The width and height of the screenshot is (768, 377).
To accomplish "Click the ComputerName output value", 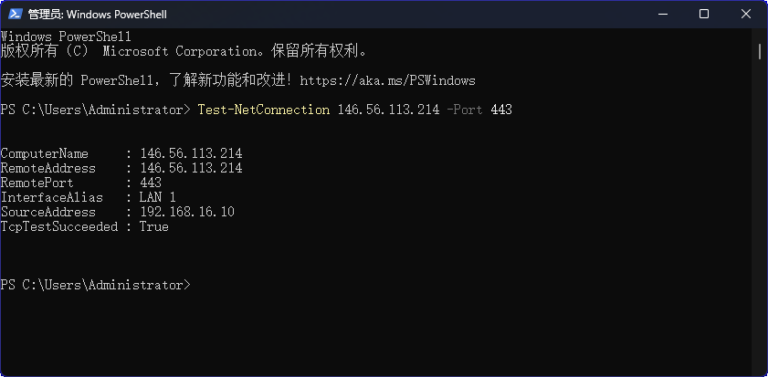I will (191, 154).
